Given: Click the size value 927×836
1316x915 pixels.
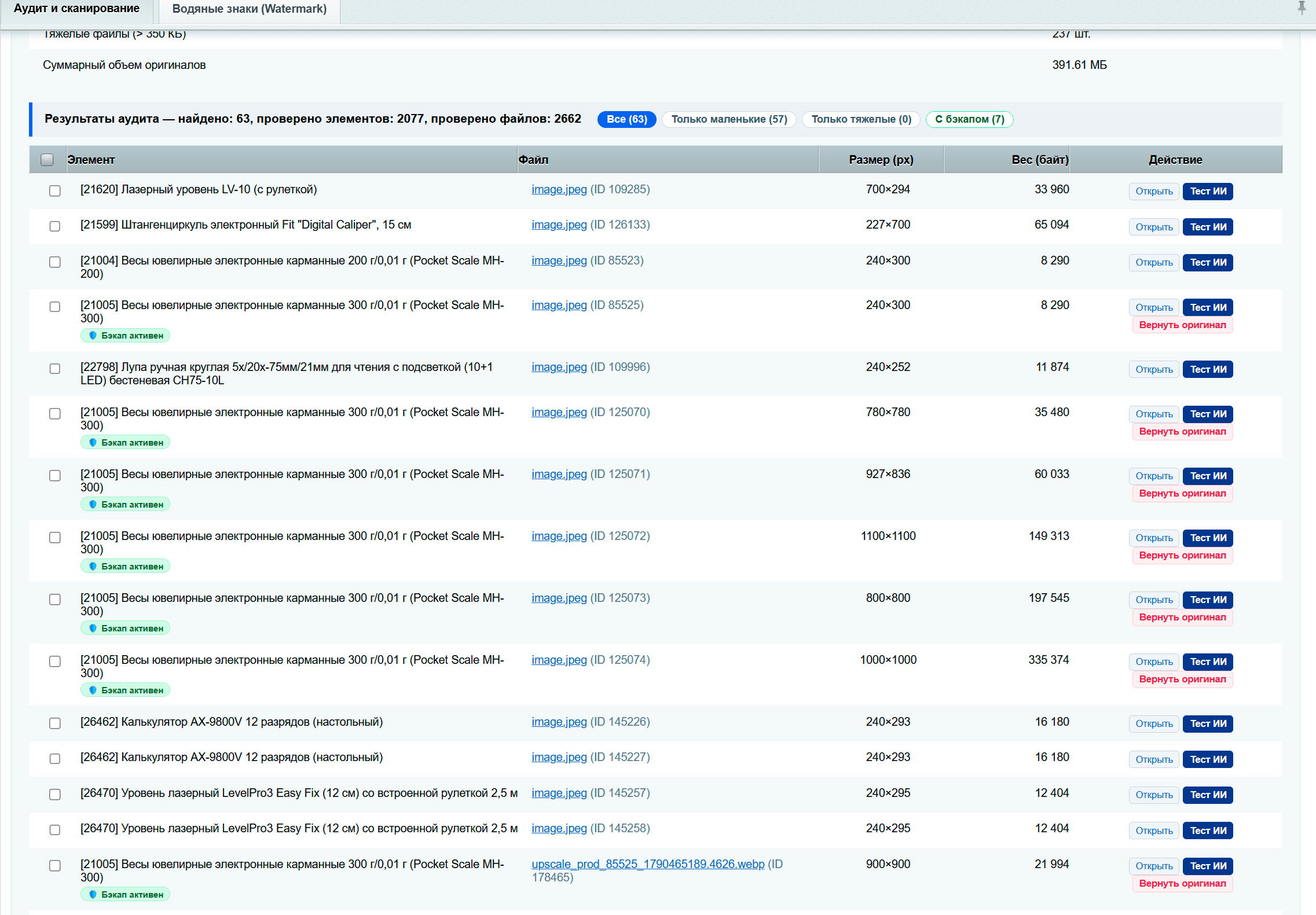Looking at the screenshot, I should tap(888, 474).
